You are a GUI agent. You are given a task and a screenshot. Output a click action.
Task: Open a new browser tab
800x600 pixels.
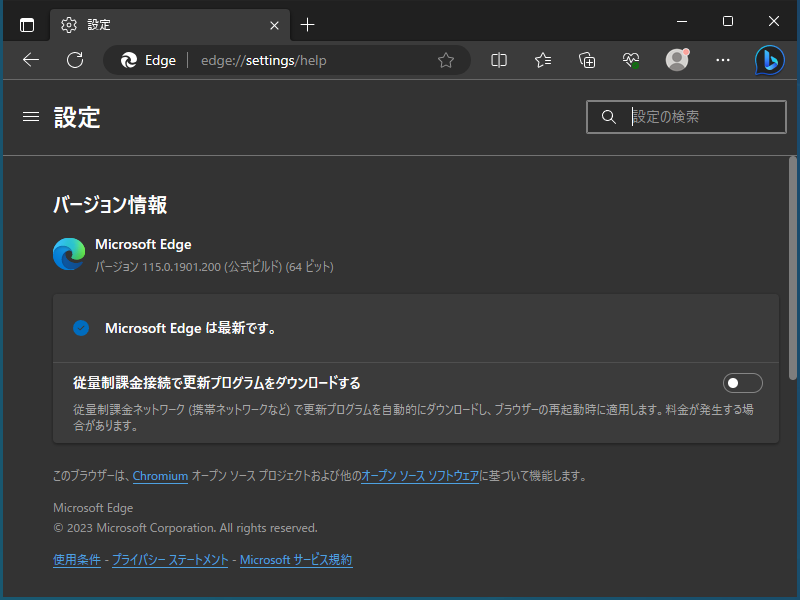307,24
